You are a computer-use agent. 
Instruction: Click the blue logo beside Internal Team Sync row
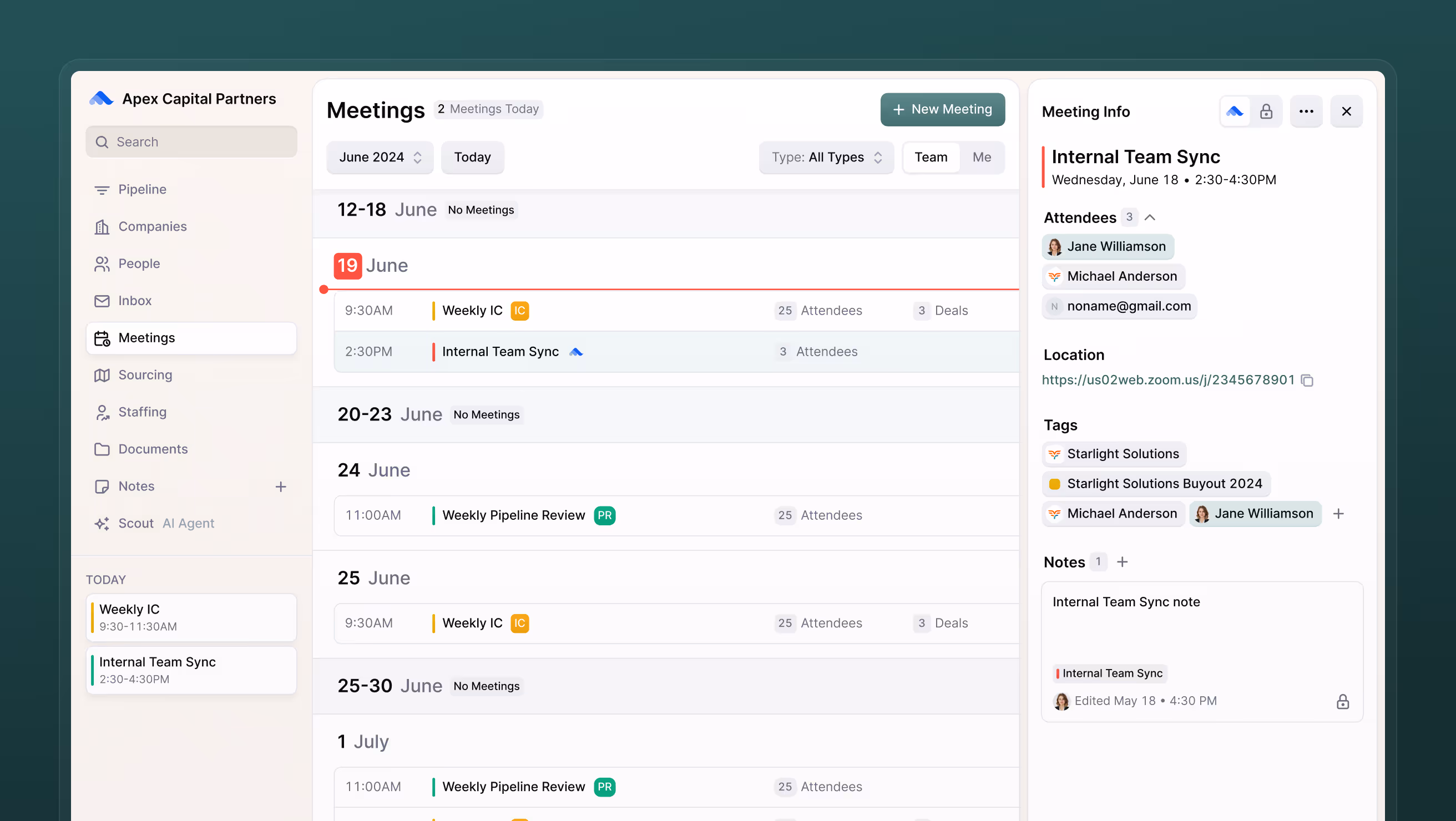576,352
